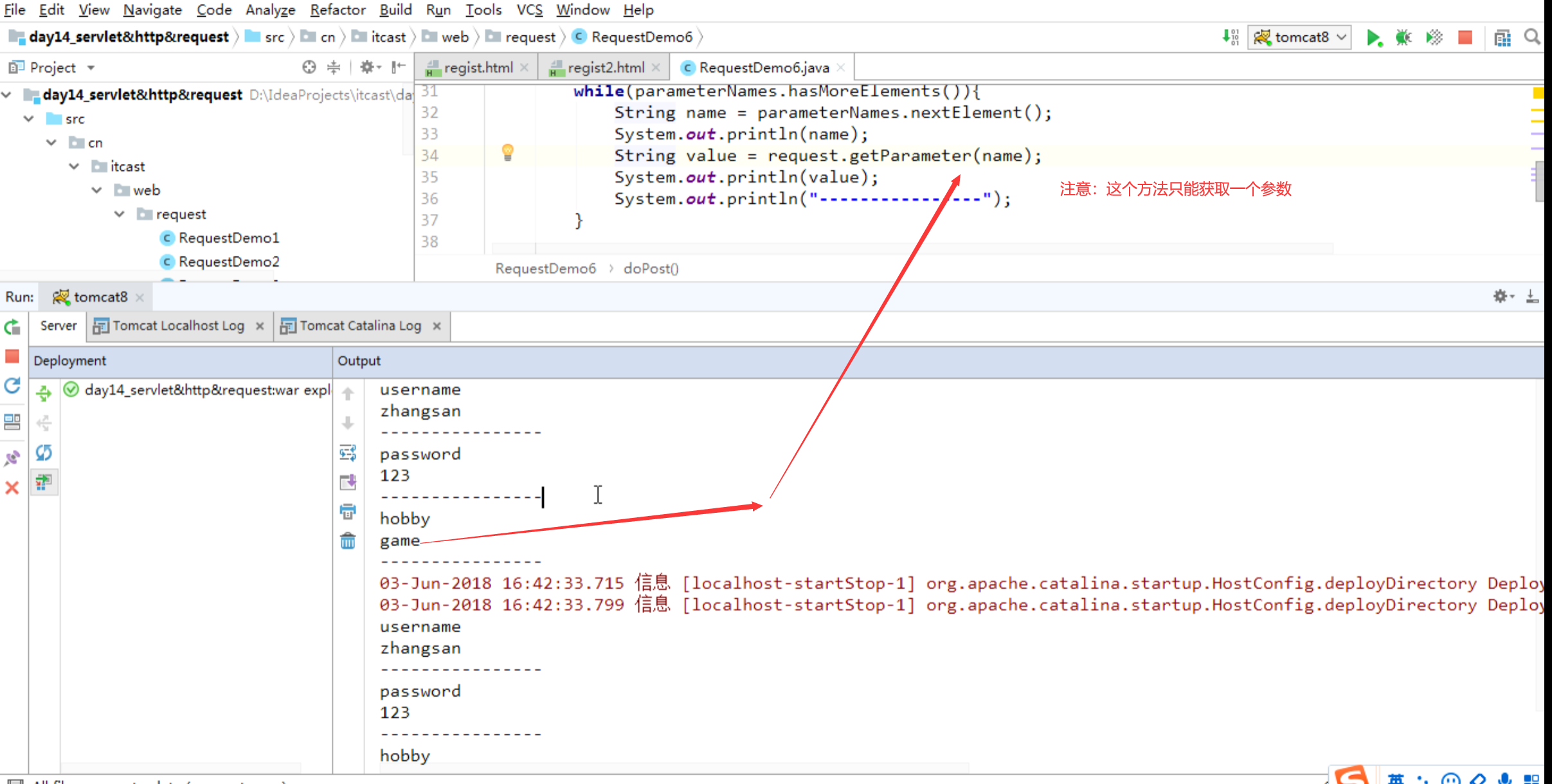Click the print icon in Output panel
Image resolution: width=1552 pixels, height=784 pixels.
pyautogui.click(x=348, y=512)
